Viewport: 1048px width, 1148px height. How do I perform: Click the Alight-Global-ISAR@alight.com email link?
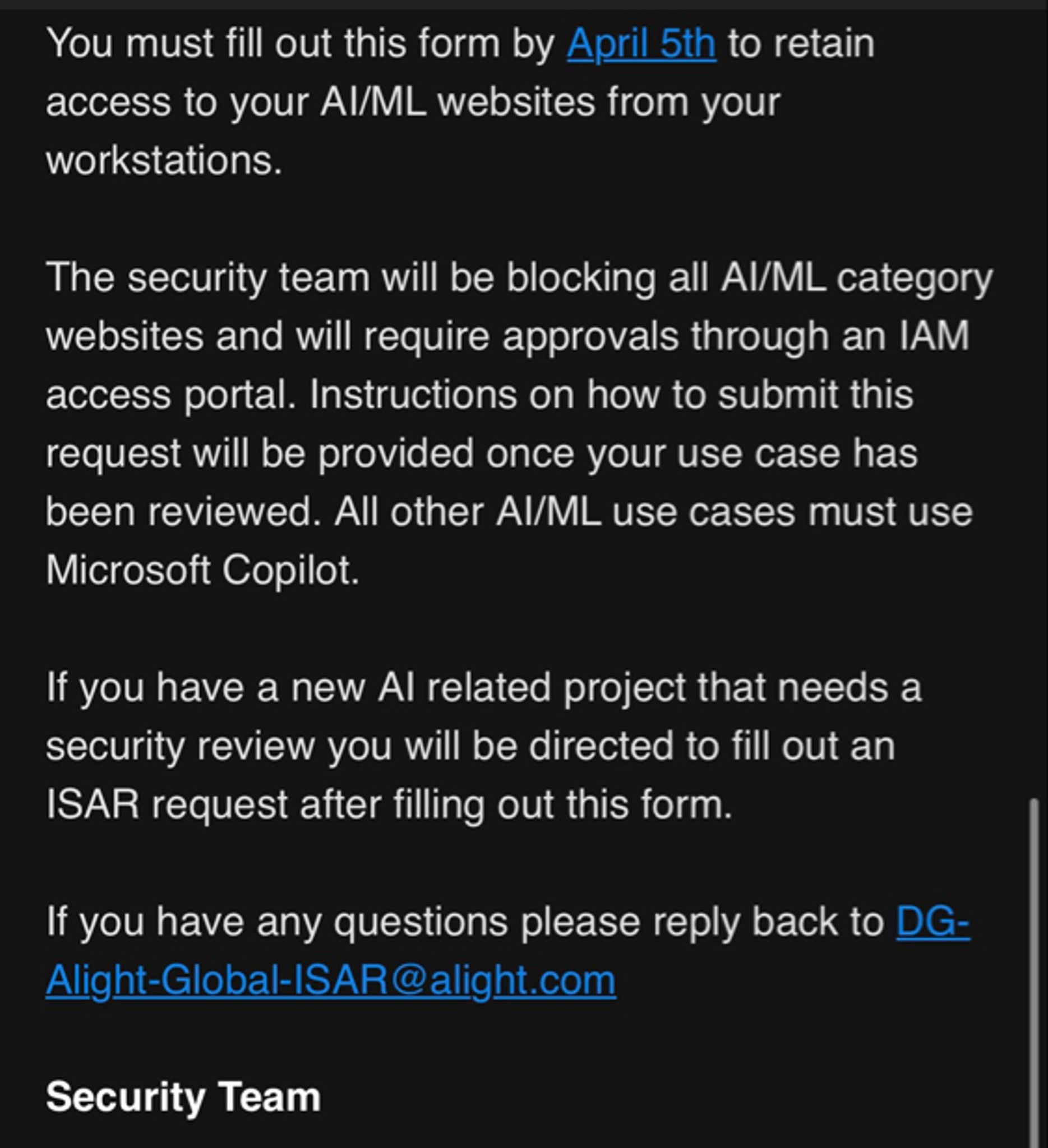click(x=331, y=982)
